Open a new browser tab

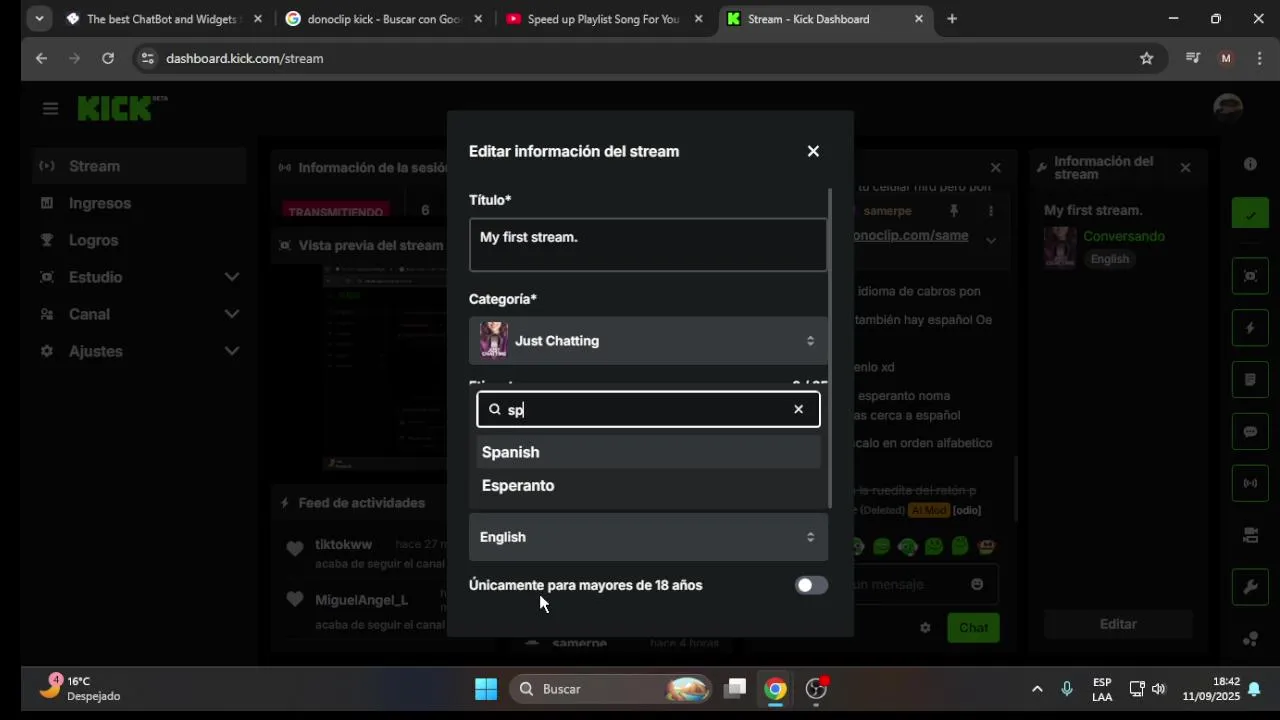click(952, 19)
